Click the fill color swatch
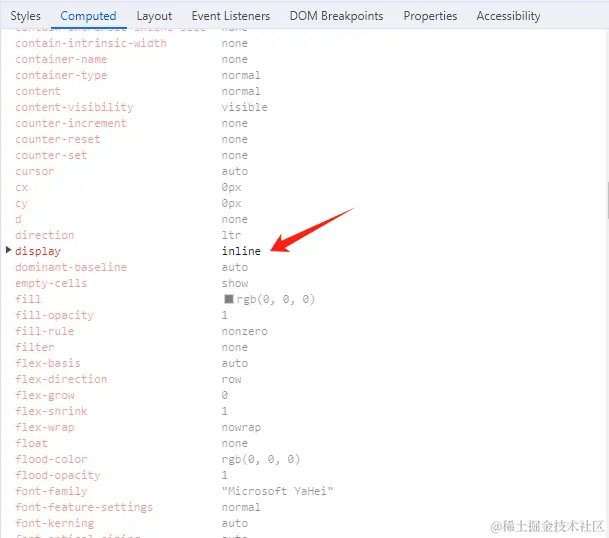The image size is (609, 538). point(229,299)
